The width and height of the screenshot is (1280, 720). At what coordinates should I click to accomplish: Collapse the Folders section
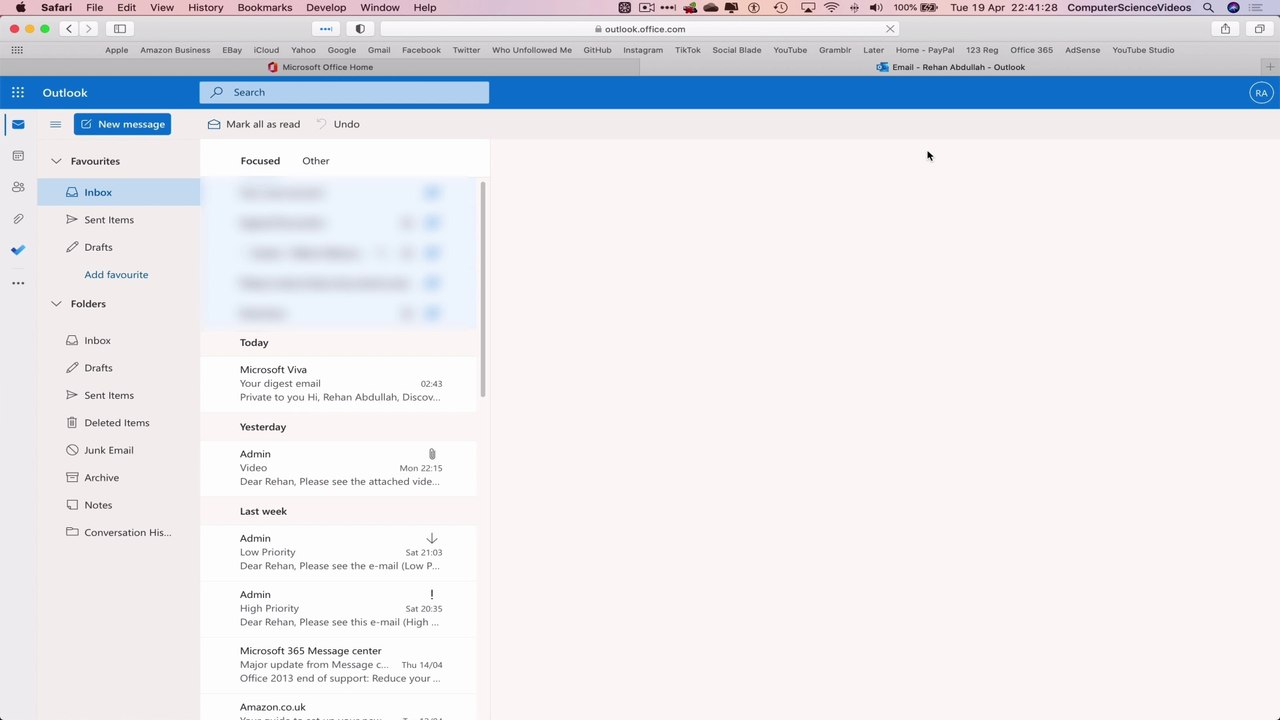click(x=56, y=304)
